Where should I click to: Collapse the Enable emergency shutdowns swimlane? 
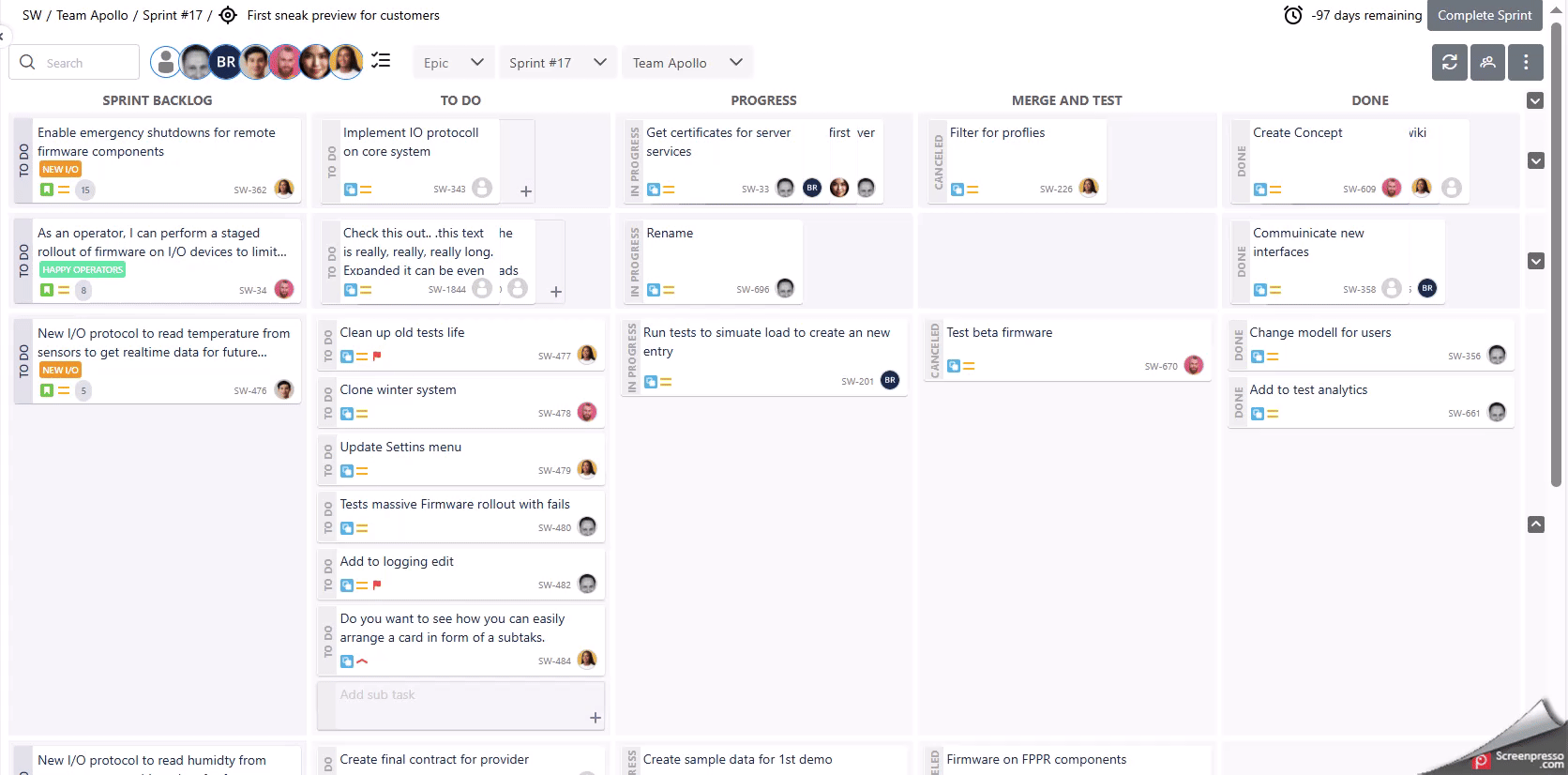pyautogui.click(x=1536, y=160)
